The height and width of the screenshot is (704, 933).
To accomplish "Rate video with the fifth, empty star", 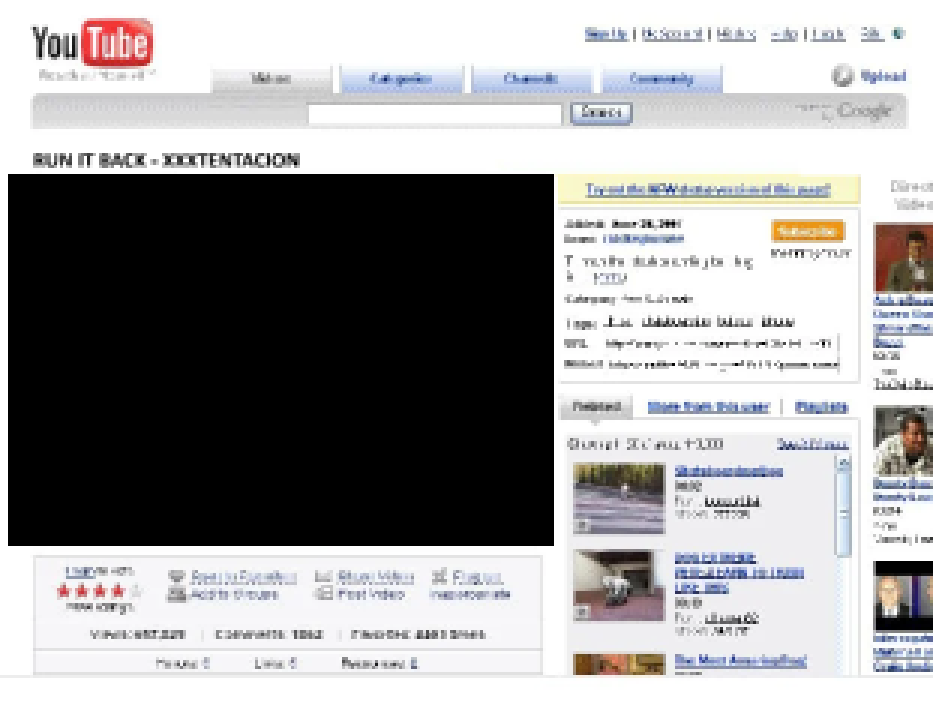I will pos(136,591).
